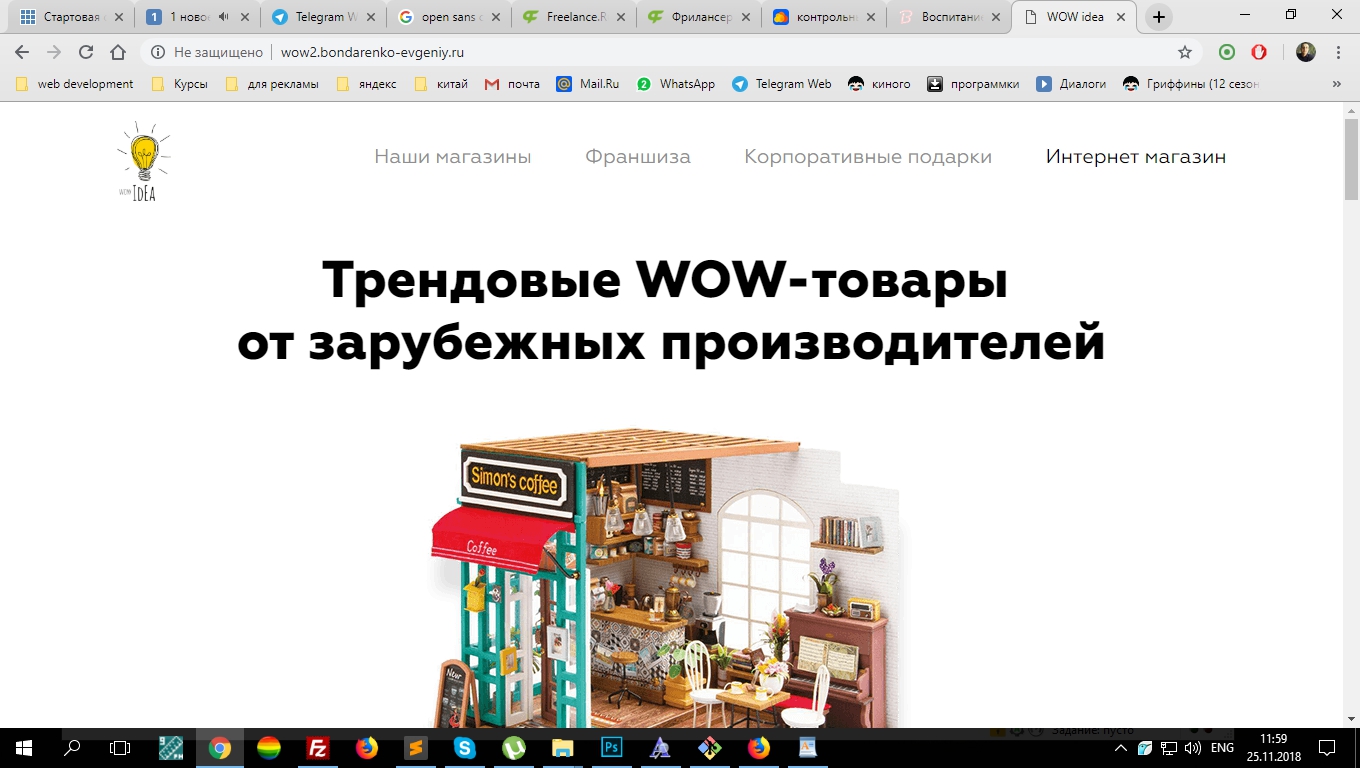Show more bookmarks with the chevron
The image size is (1360, 768).
pyautogui.click(x=1337, y=84)
